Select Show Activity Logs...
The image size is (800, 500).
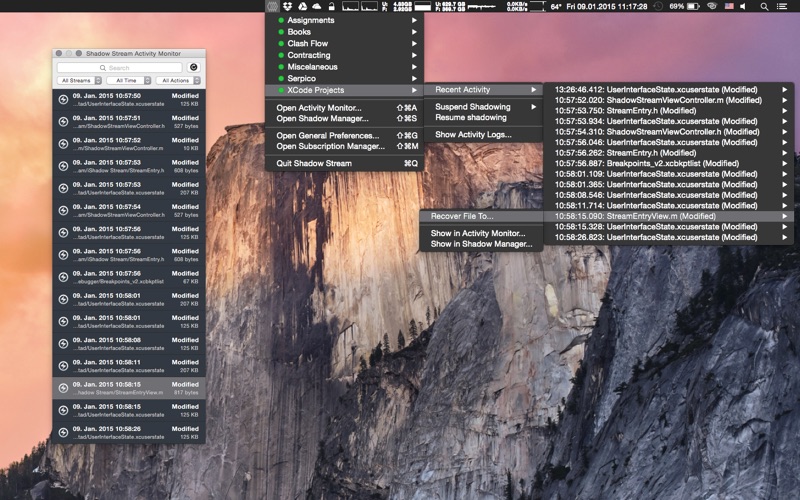click(x=484, y=135)
